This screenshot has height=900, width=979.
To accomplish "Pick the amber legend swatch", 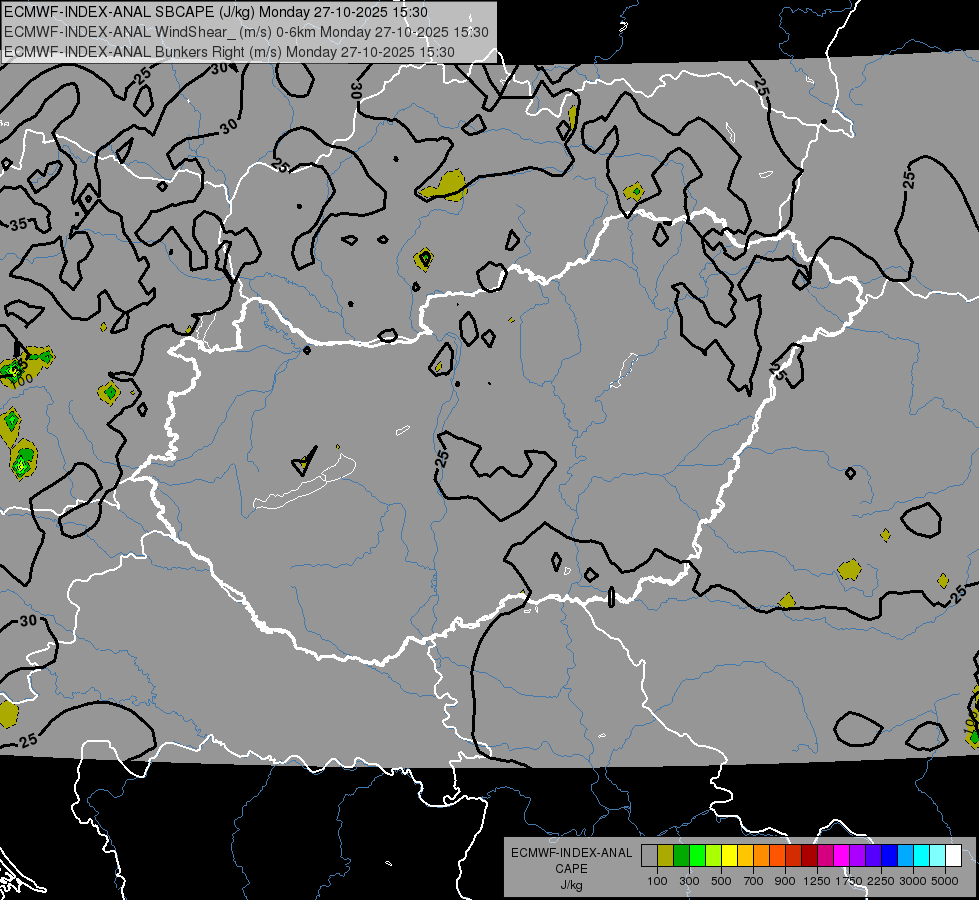I will click(x=745, y=855).
